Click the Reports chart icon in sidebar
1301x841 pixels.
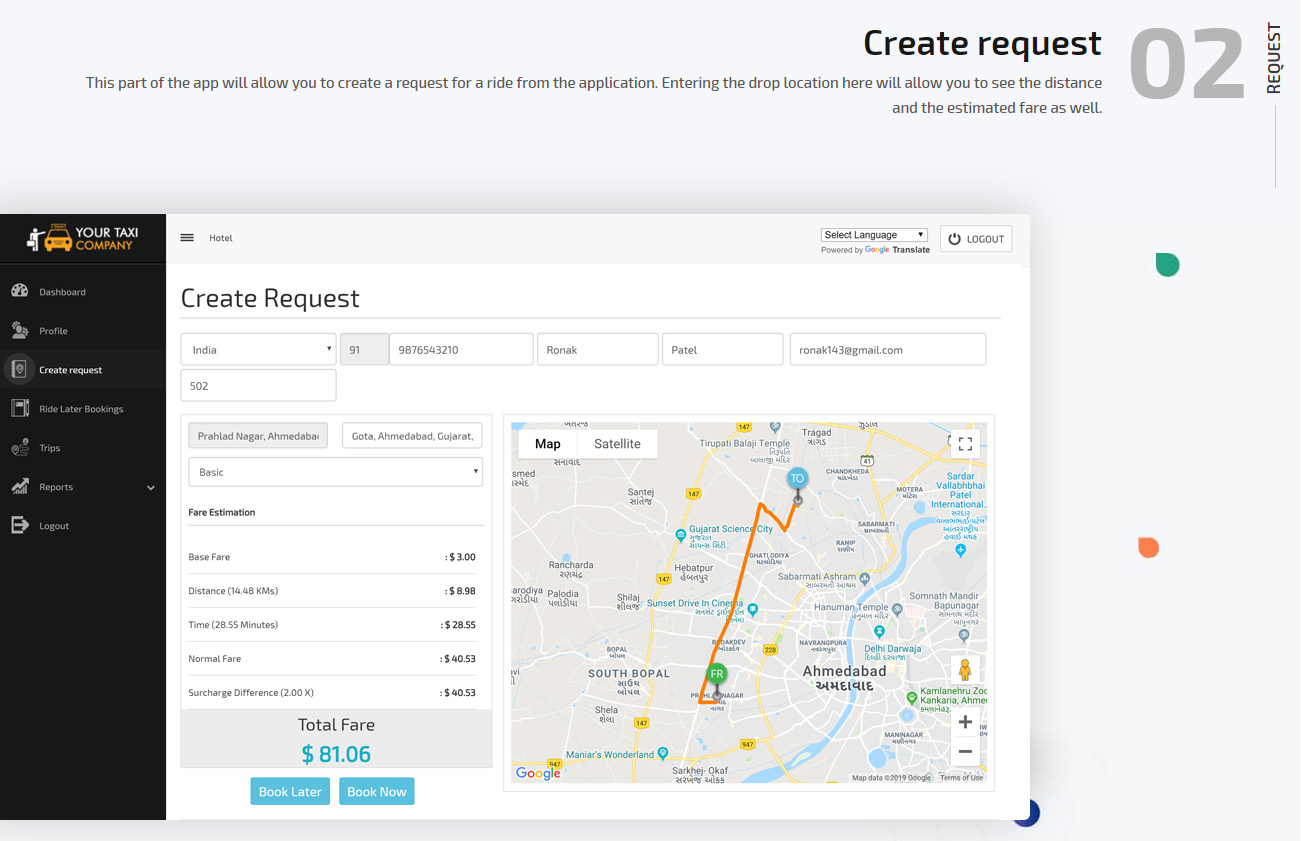tap(19, 487)
